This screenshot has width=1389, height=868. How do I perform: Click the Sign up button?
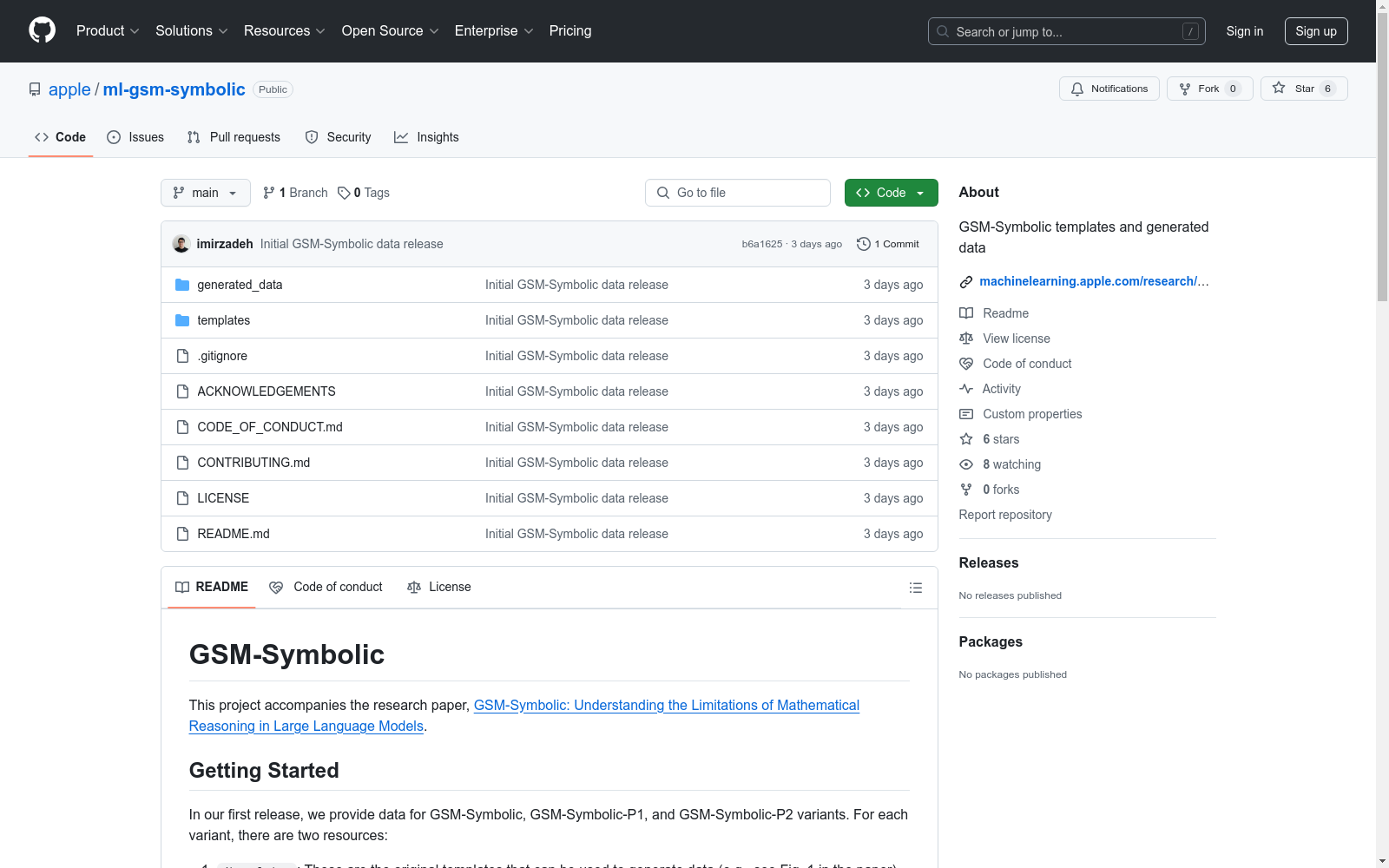pos(1316,31)
